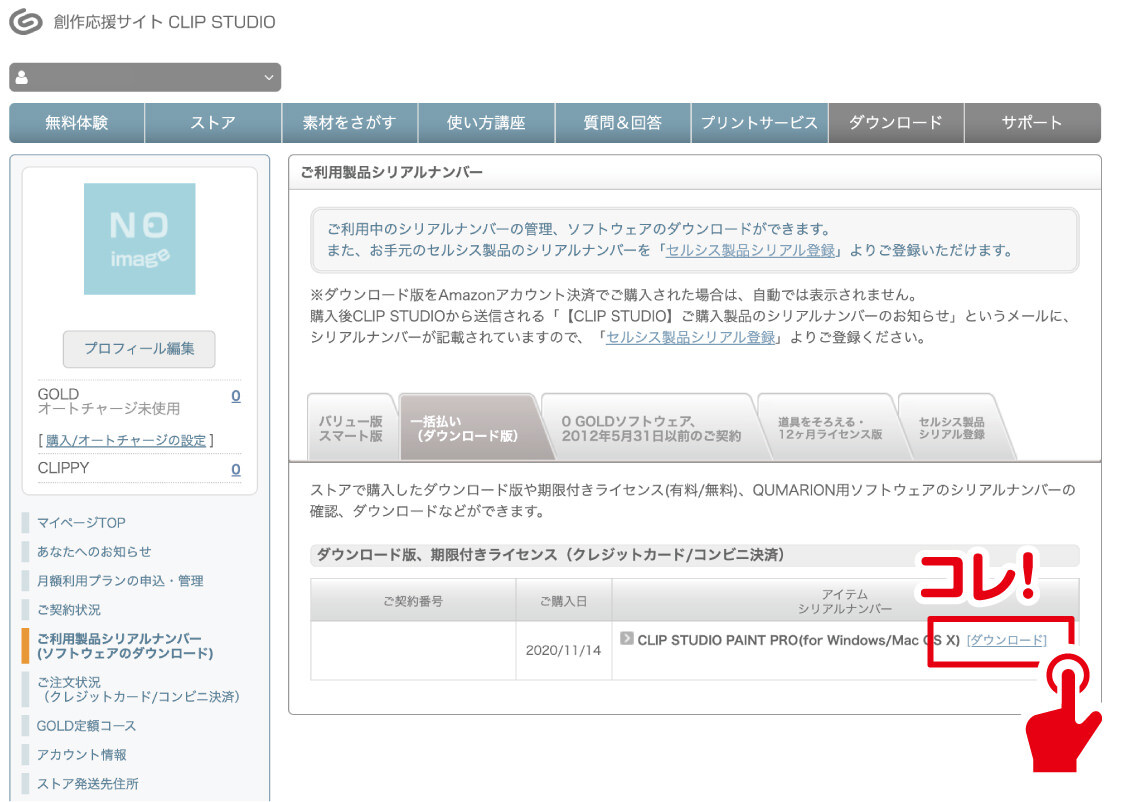
Task: Click the arrow icon beside CLIP STUDIO PAINT PRO
Action: [627, 638]
